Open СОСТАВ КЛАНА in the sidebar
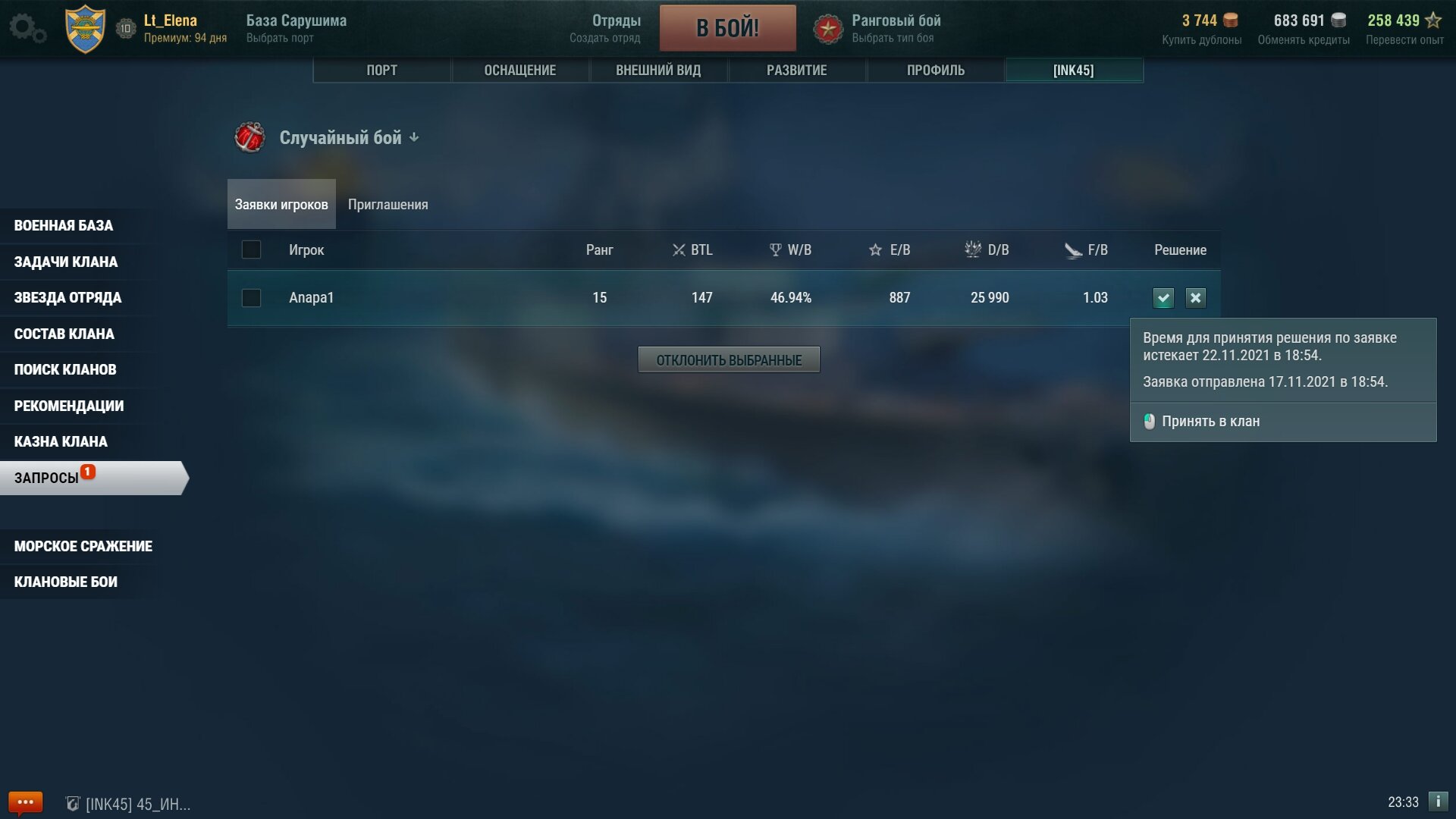The width and height of the screenshot is (1456, 819). point(64,334)
